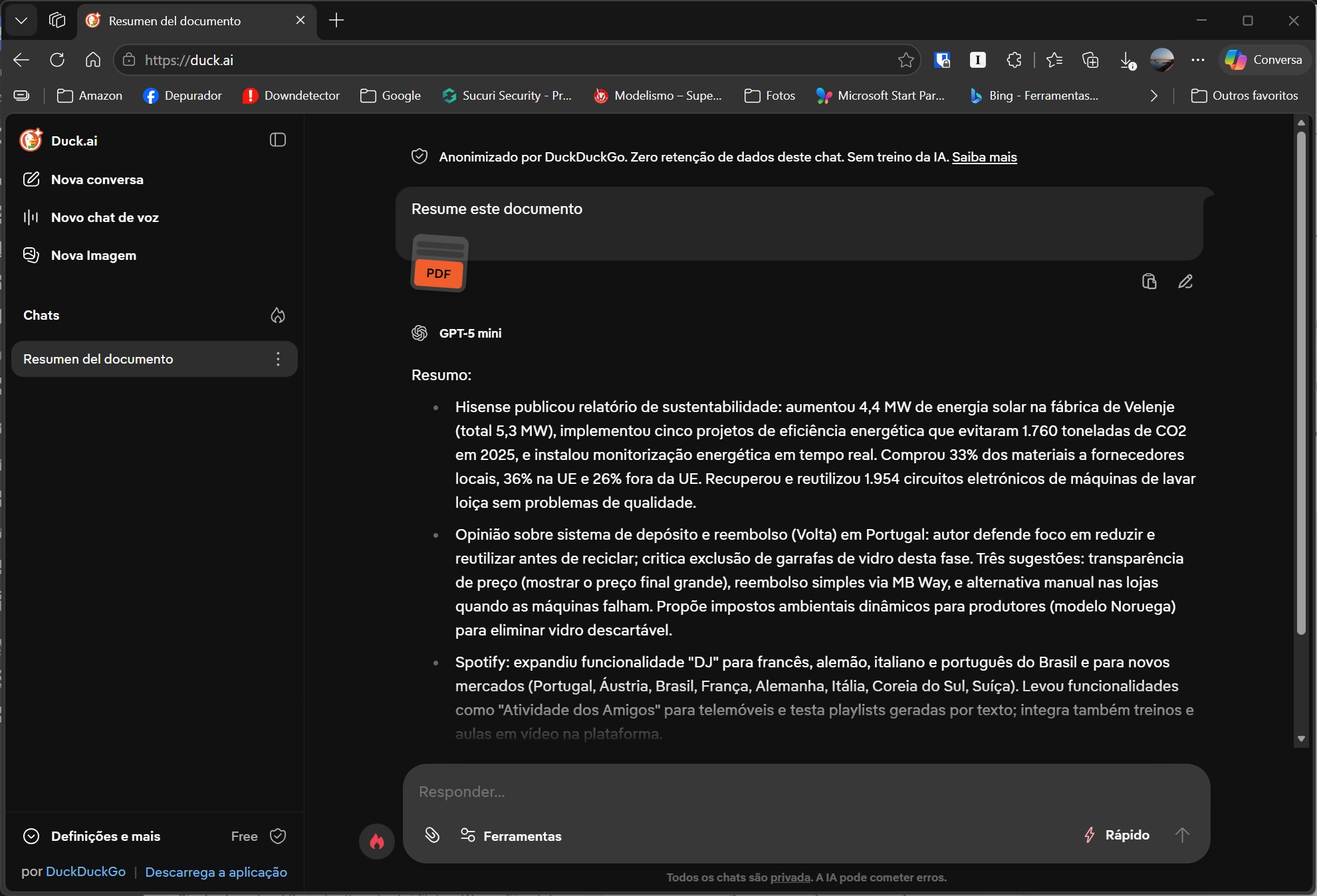Open the Modelismo bookmark
This screenshot has width=1317, height=896.
[x=658, y=96]
